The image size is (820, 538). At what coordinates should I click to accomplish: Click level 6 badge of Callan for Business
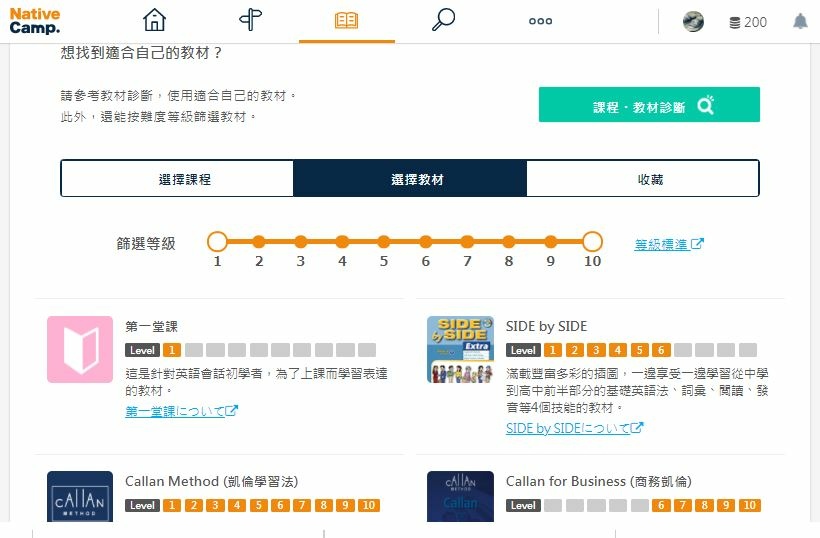(x=661, y=505)
